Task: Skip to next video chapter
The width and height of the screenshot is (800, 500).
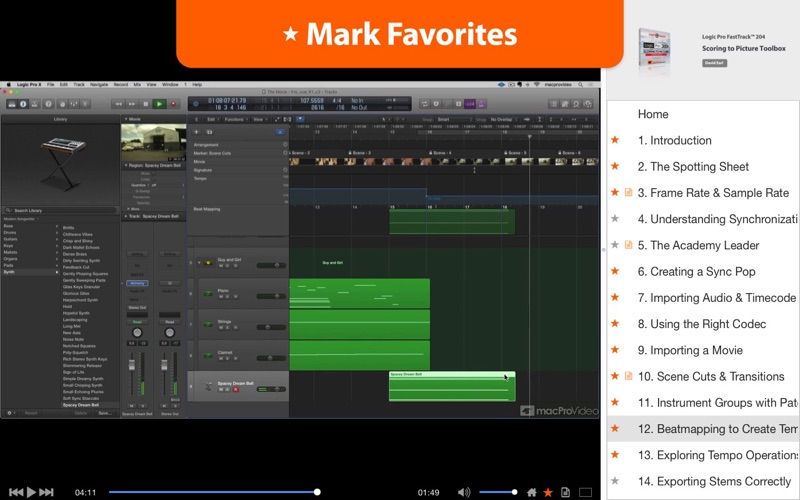Action: [46, 492]
